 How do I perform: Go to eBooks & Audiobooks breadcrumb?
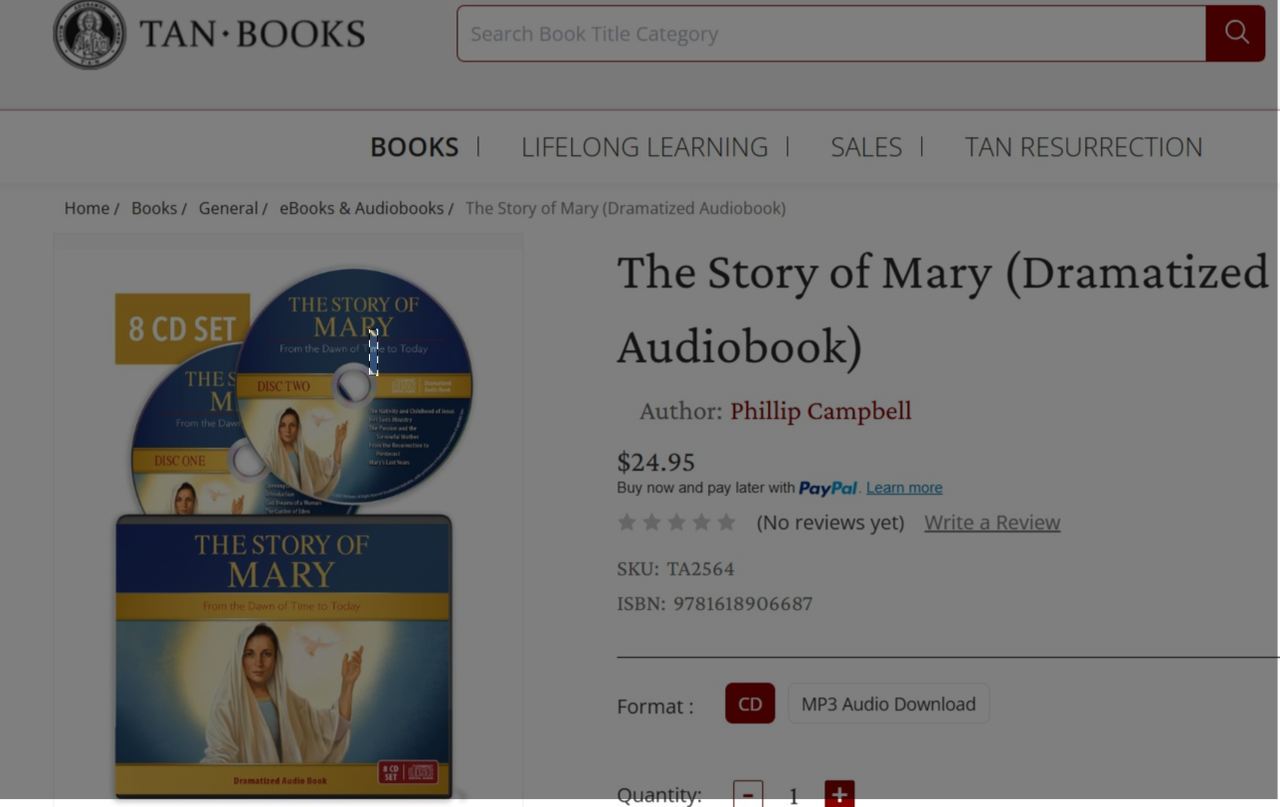coord(361,208)
